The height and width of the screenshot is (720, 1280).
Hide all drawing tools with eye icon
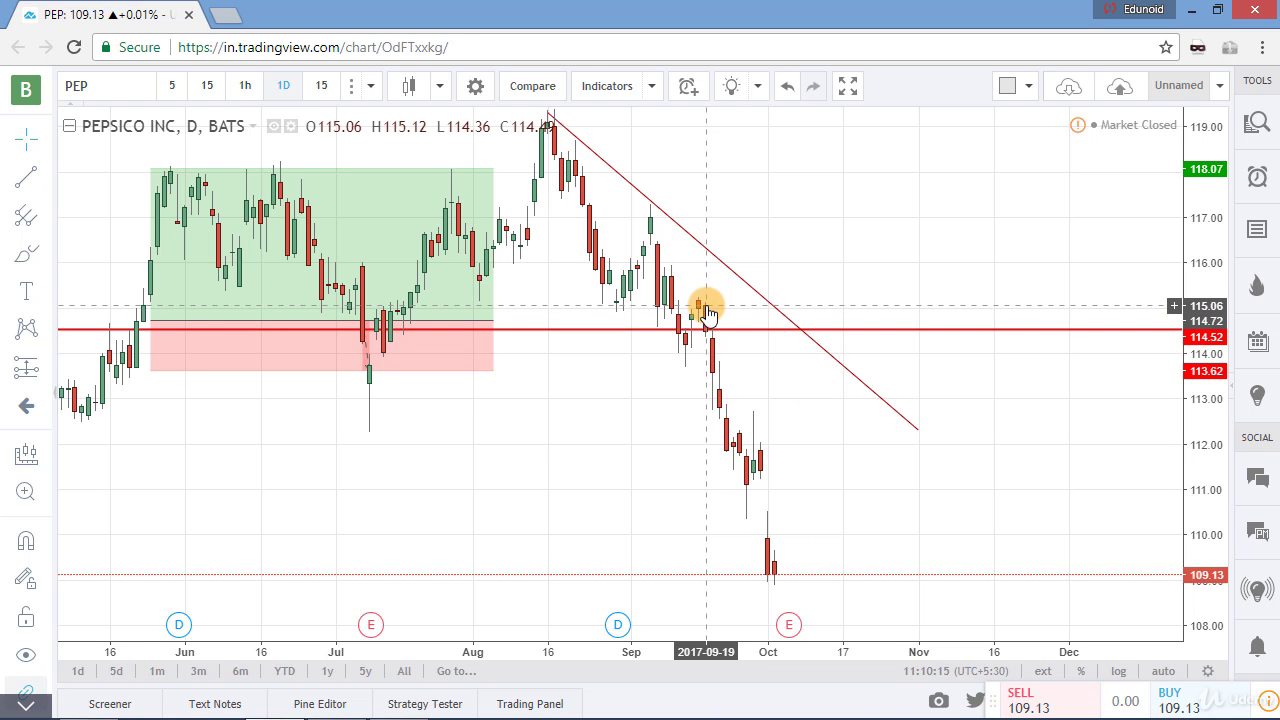click(x=26, y=655)
